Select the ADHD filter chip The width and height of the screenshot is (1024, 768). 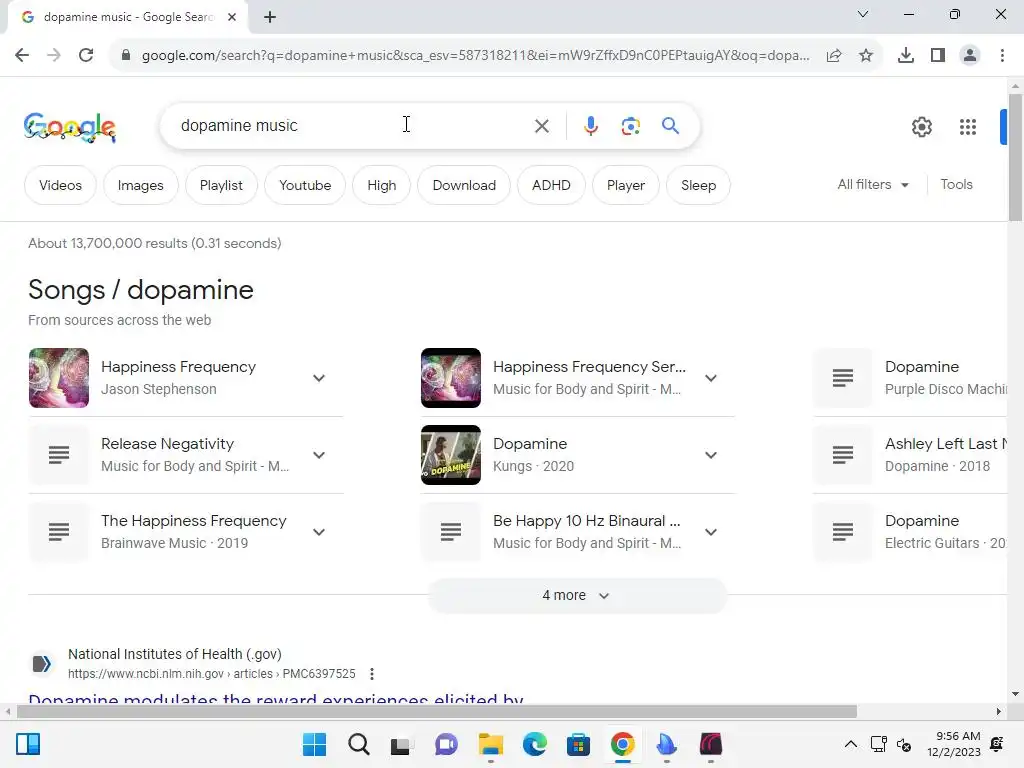tap(551, 185)
